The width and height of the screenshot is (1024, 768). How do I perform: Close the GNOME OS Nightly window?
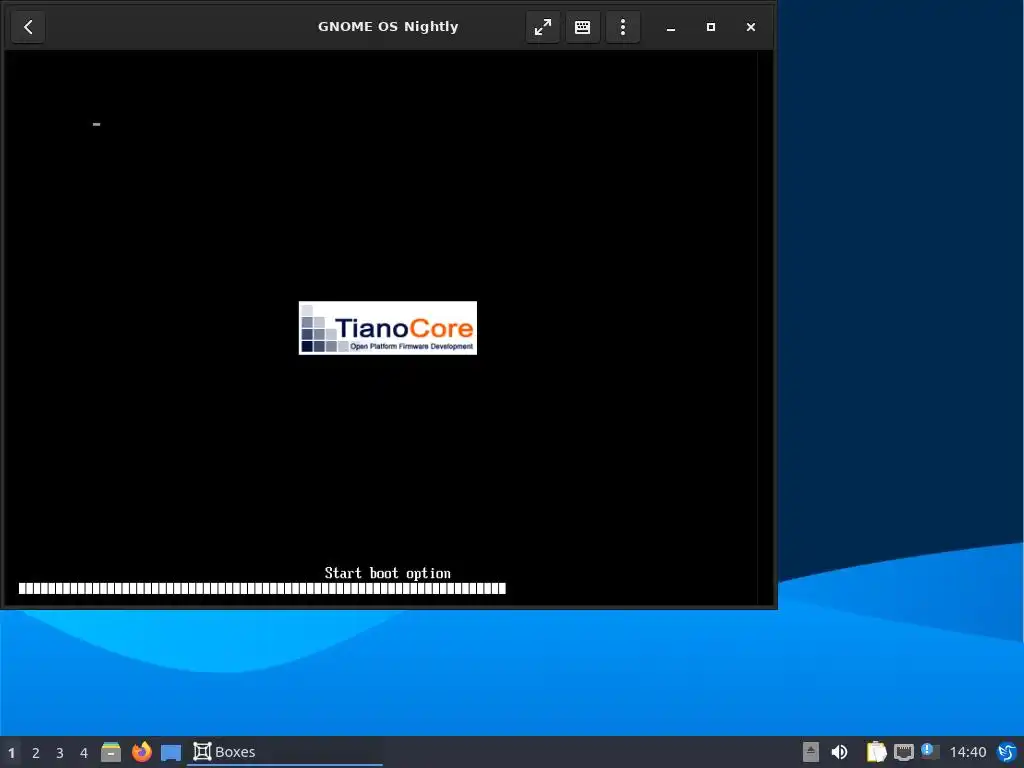[751, 27]
